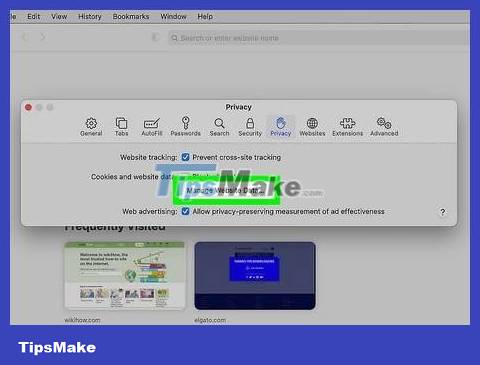Open the elgato.com frequently visited thumbnail
This screenshot has width=480, height=365.
pyautogui.click(x=255, y=276)
